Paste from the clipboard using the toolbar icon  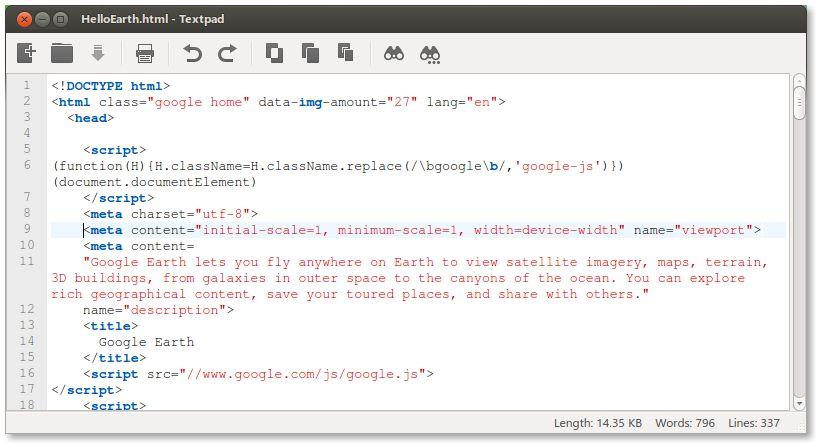coord(346,53)
